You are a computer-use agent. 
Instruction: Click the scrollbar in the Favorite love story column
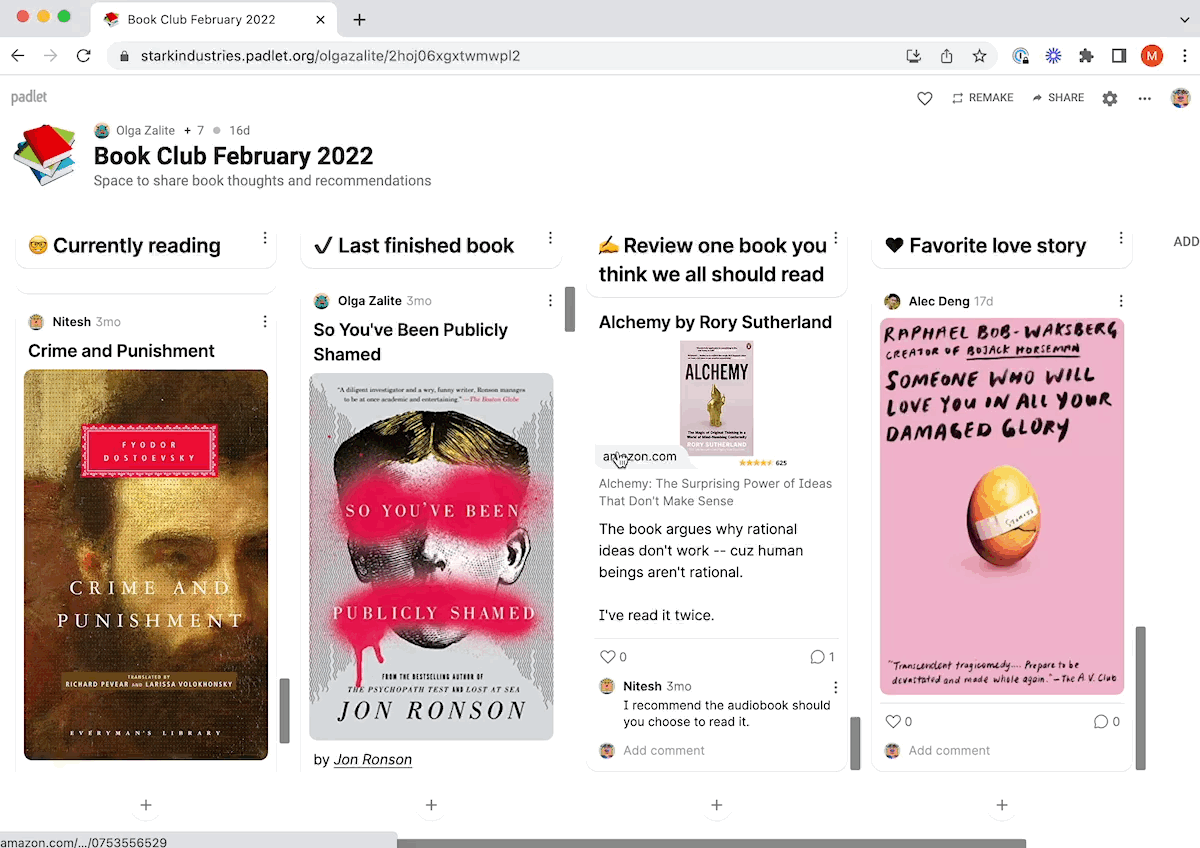click(x=1141, y=698)
